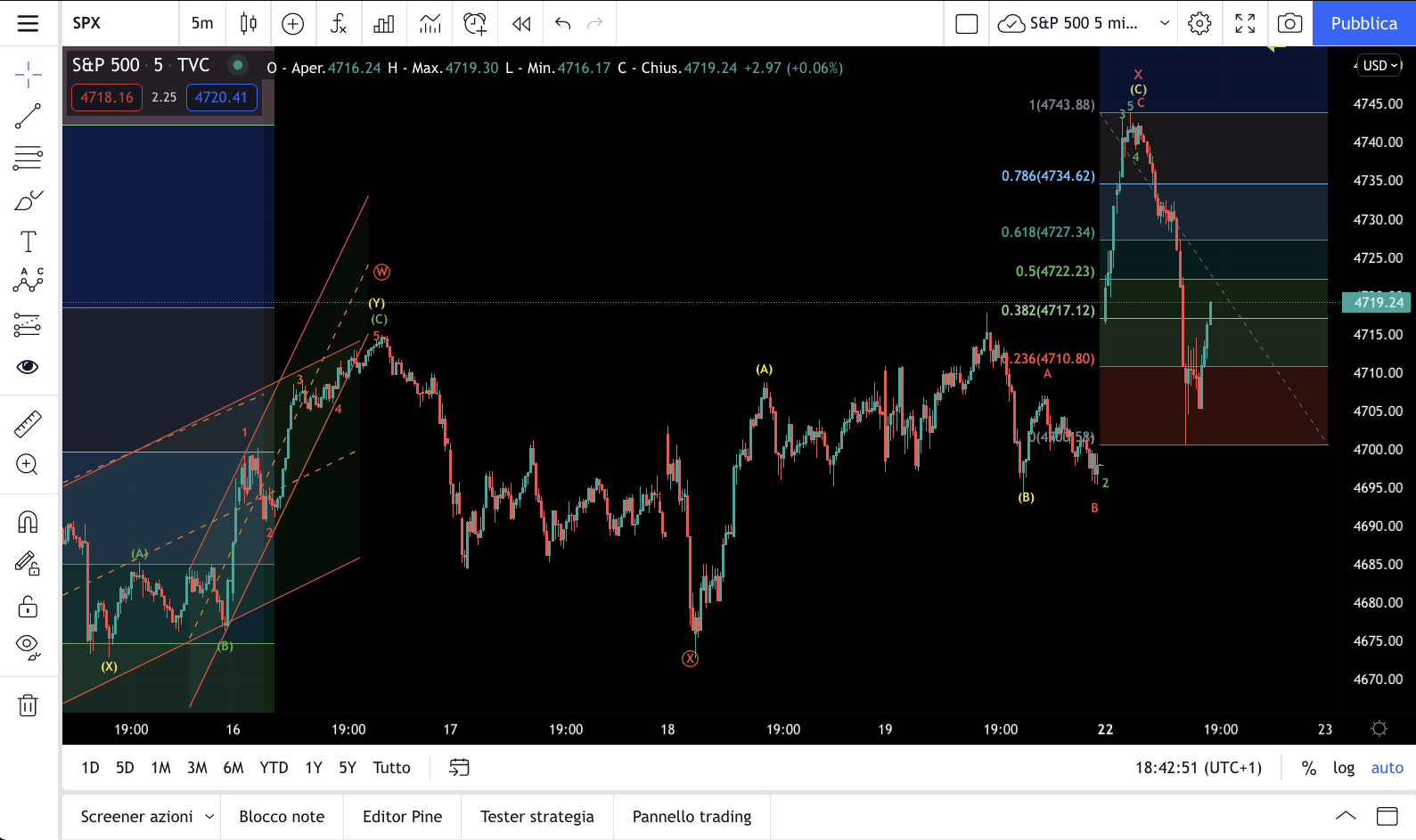Click the green market status dot
The width and height of the screenshot is (1416, 840).
click(237, 65)
